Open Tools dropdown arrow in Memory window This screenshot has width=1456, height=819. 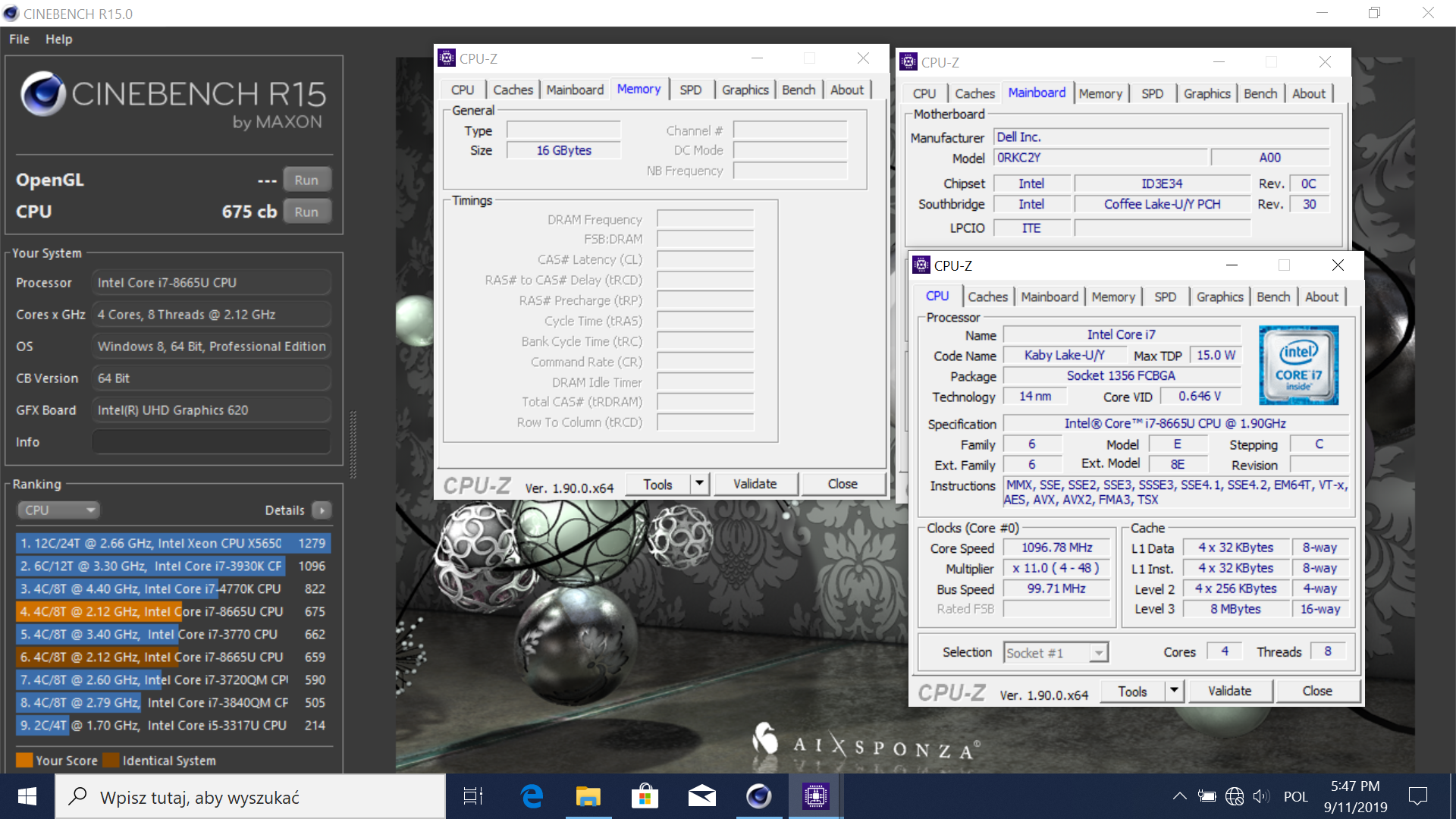coord(700,484)
